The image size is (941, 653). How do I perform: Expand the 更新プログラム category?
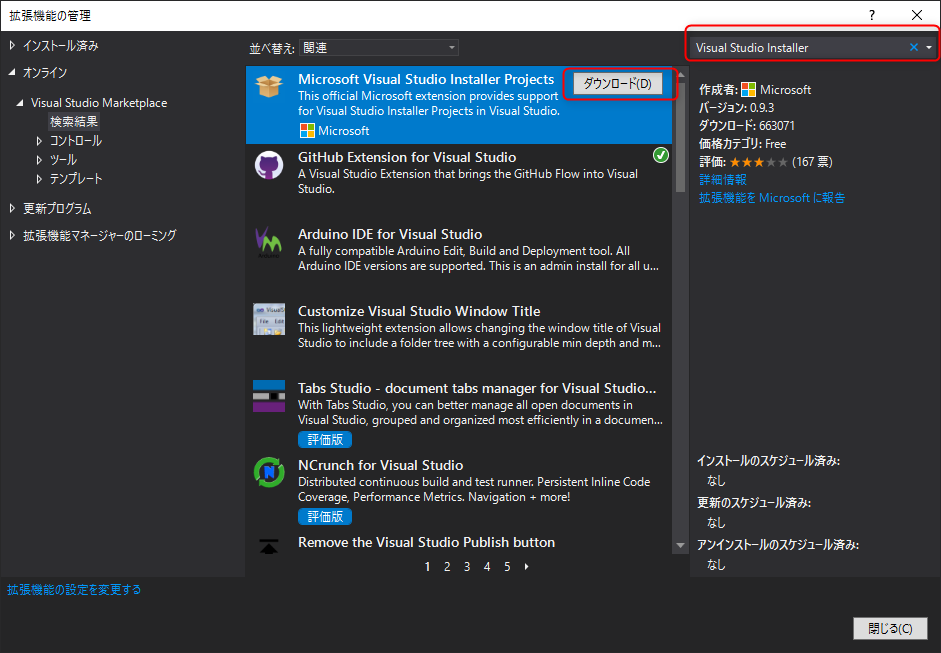point(13,209)
